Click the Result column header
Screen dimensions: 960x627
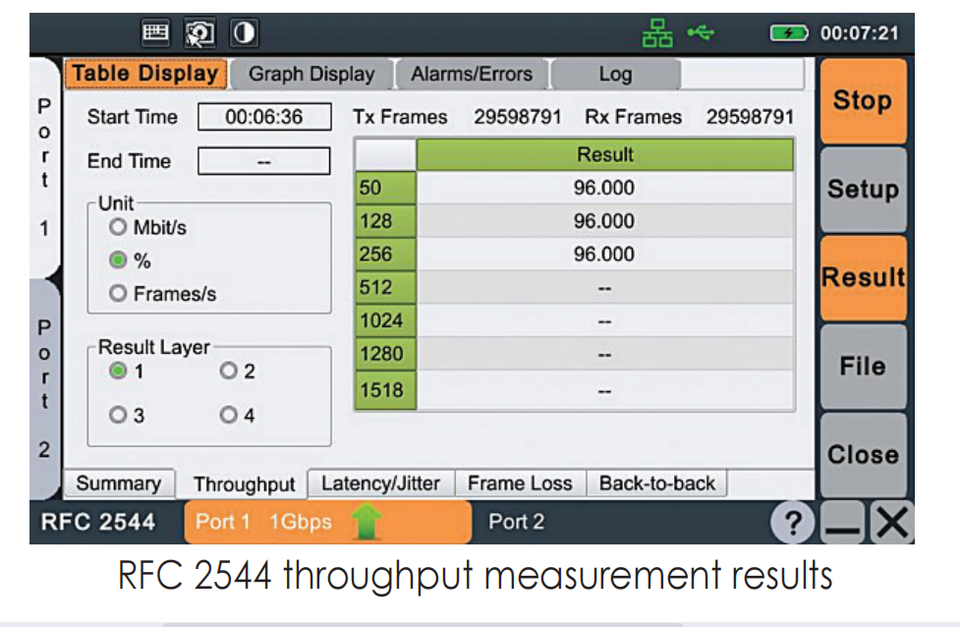click(x=605, y=154)
